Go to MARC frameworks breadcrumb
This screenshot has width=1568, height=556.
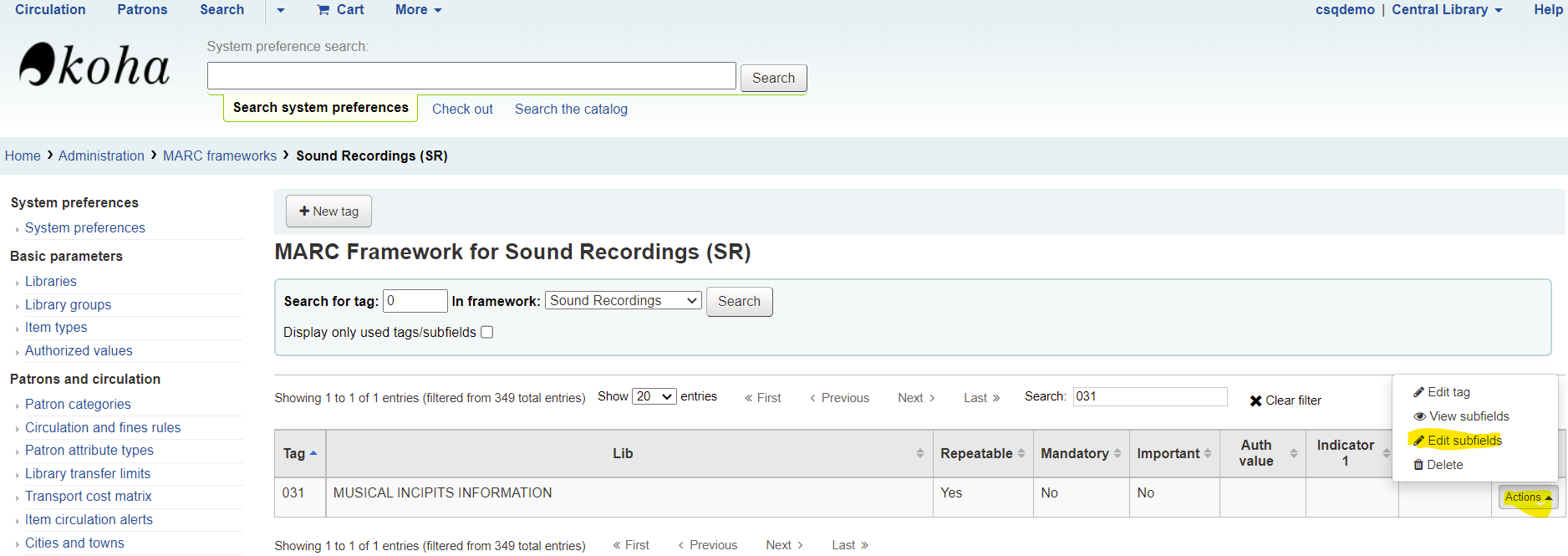pos(220,156)
